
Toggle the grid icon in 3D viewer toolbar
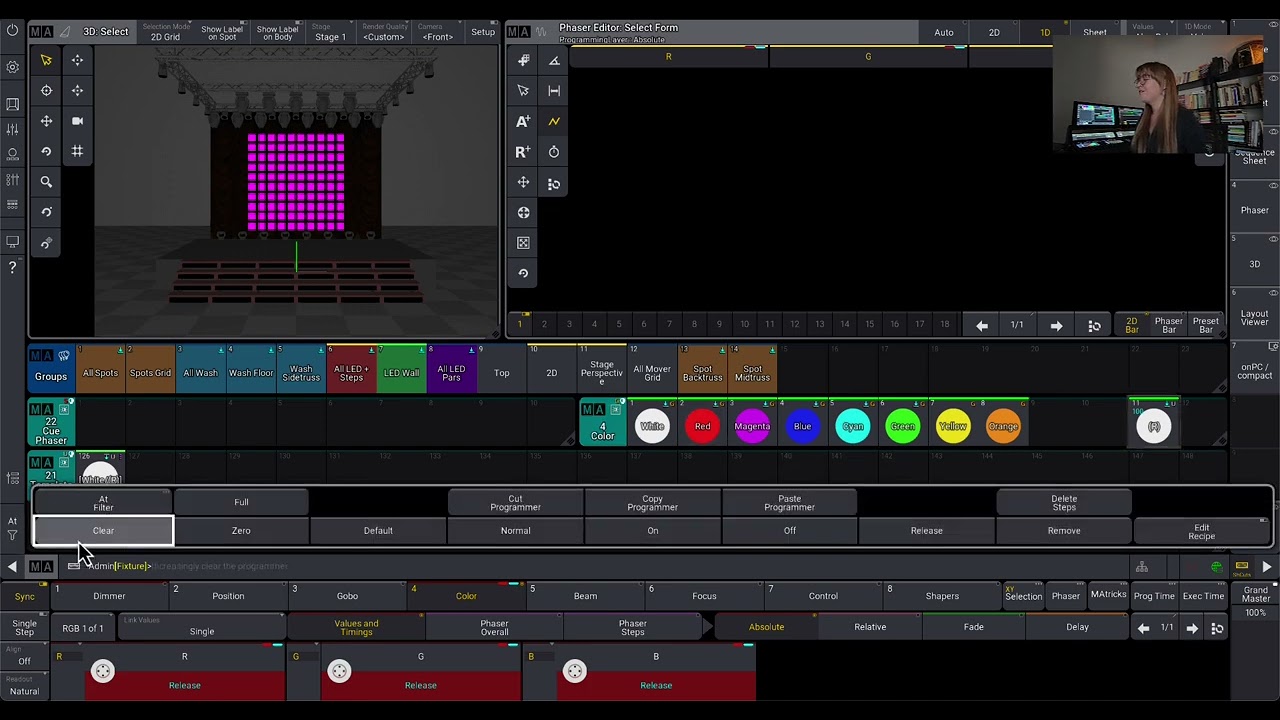click(77, 151)
